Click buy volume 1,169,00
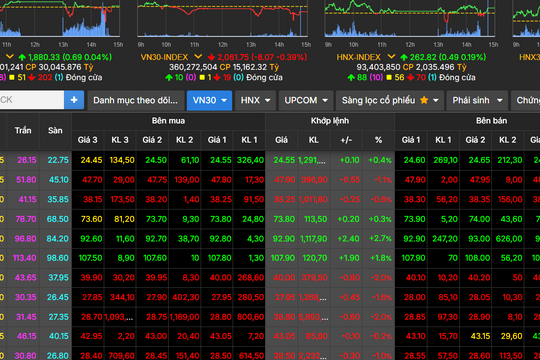The image size is (540, 360). point(185,317)
